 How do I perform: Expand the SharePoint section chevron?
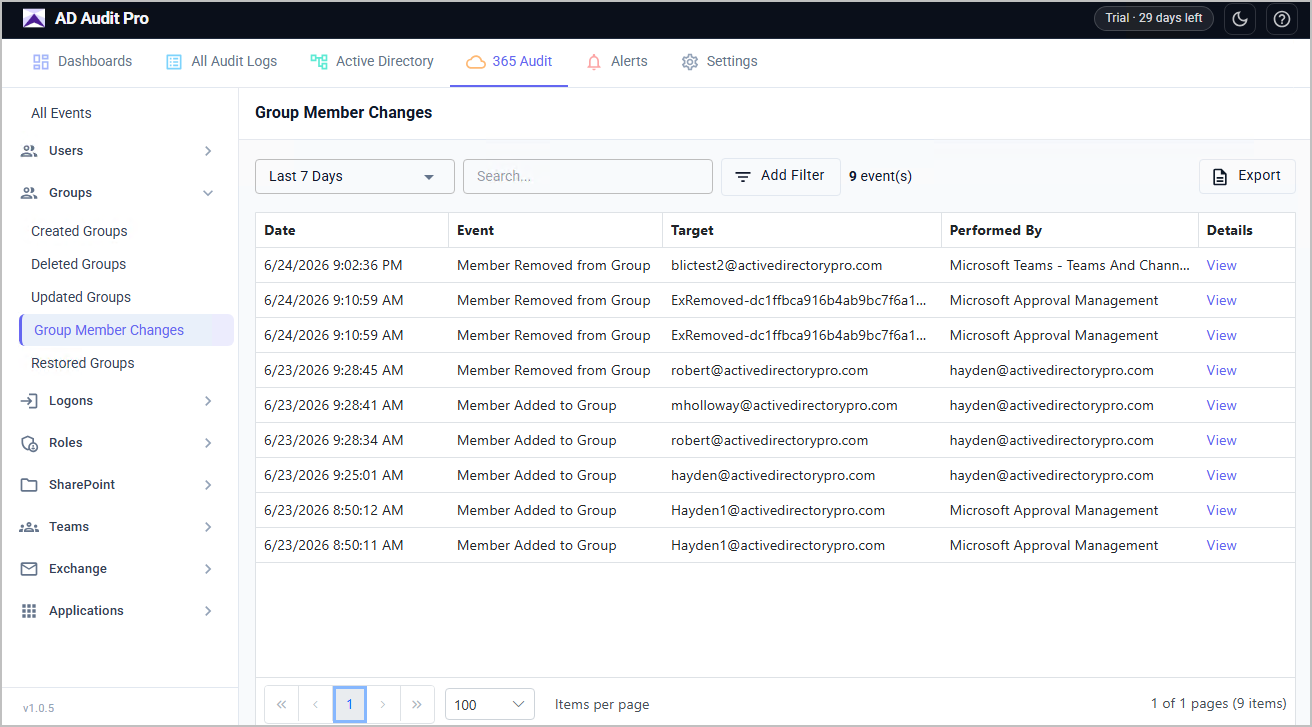pos(208,485)
